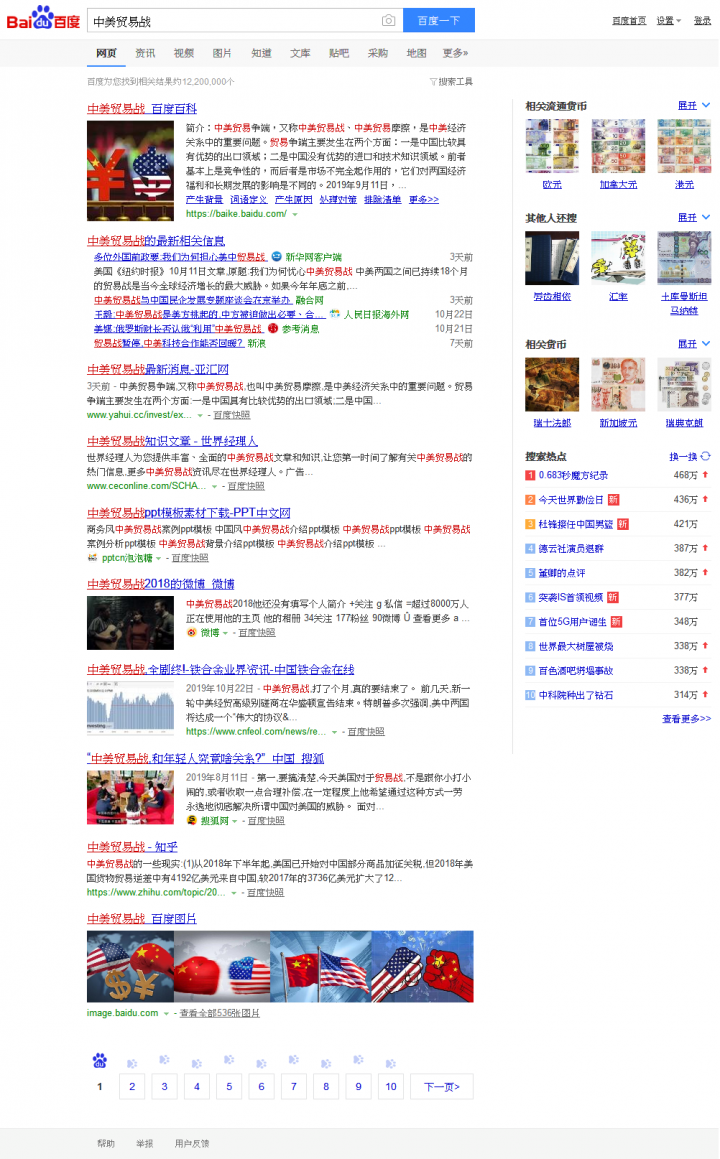Click the 搜狐网 source icon
The height and width of the screenshot is (1159, 720).
tap(191, 820)
